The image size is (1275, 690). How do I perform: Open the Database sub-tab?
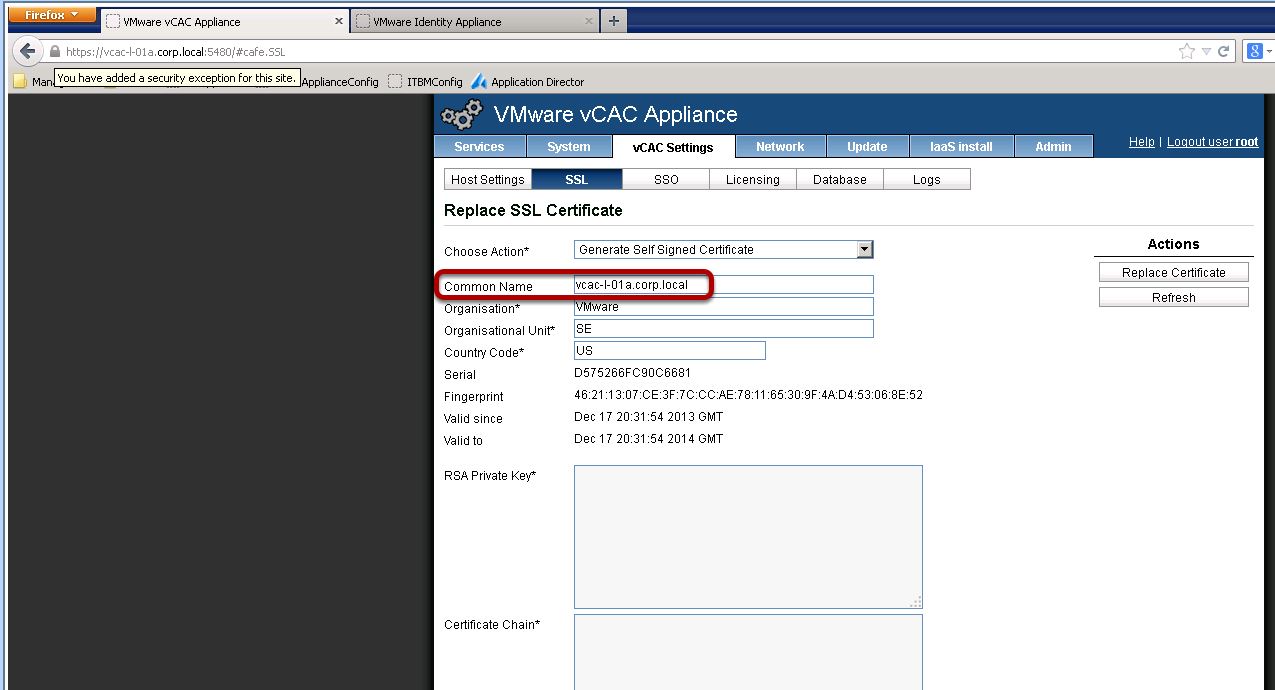click(840, 180)
